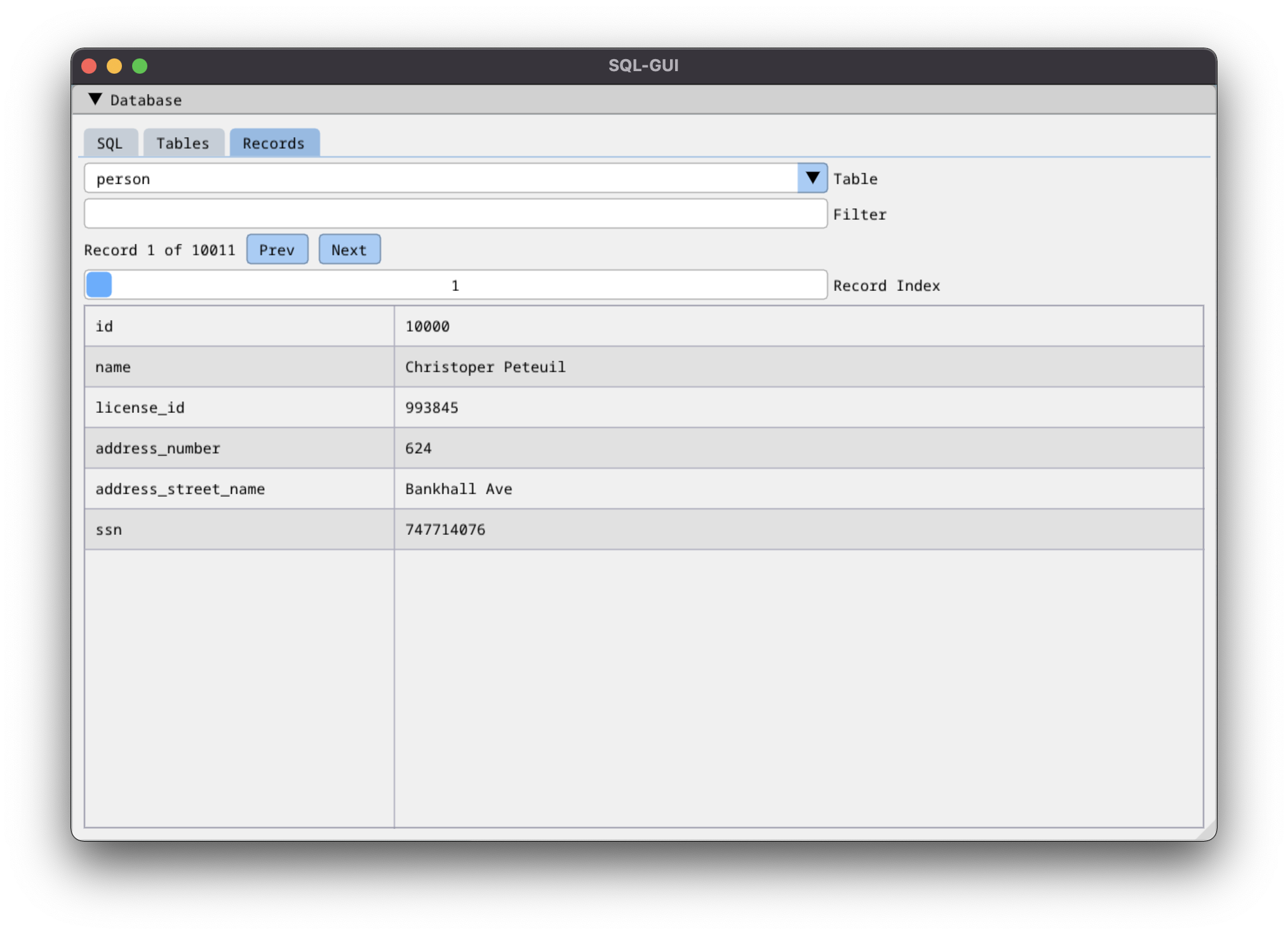Click the Next record button
The height and width of the screenshot is (935, 1288).
348,250
